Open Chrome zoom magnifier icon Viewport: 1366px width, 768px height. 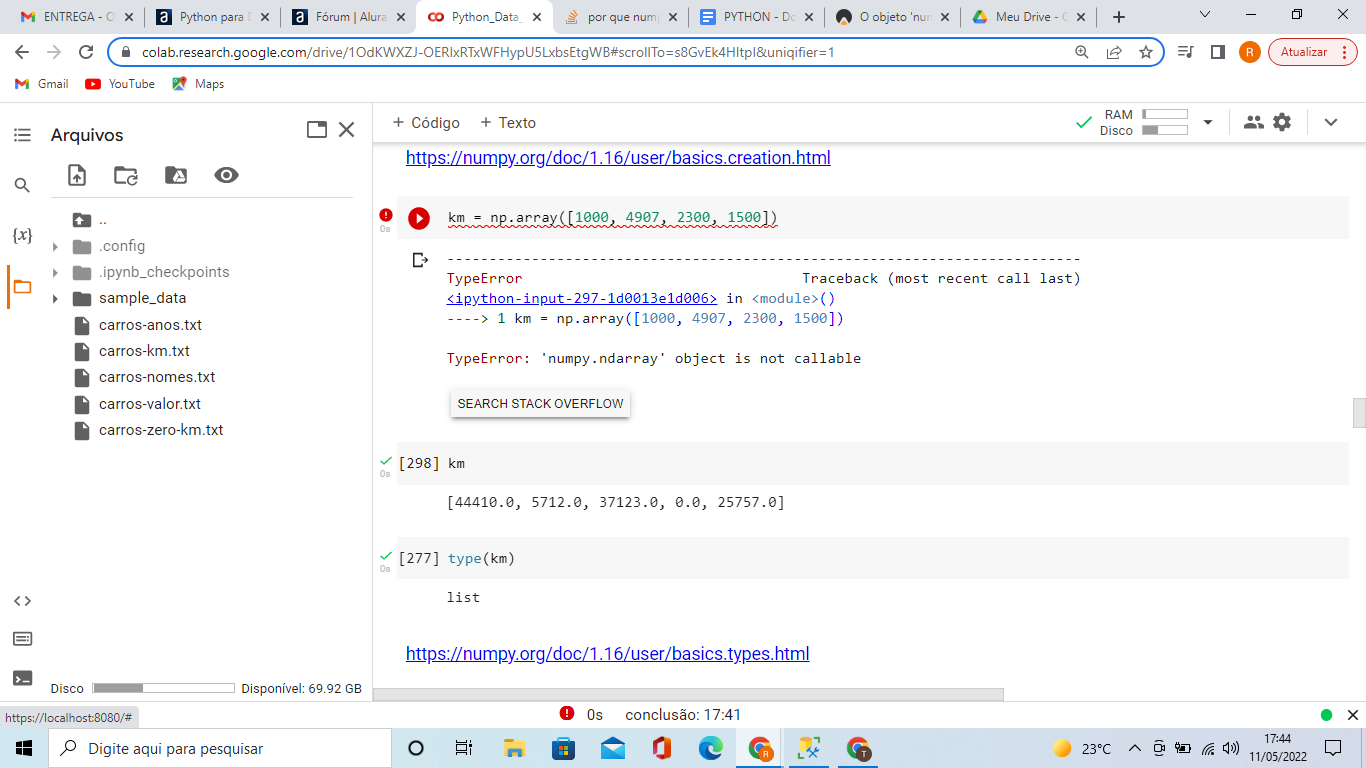(x=1081, y=52)
